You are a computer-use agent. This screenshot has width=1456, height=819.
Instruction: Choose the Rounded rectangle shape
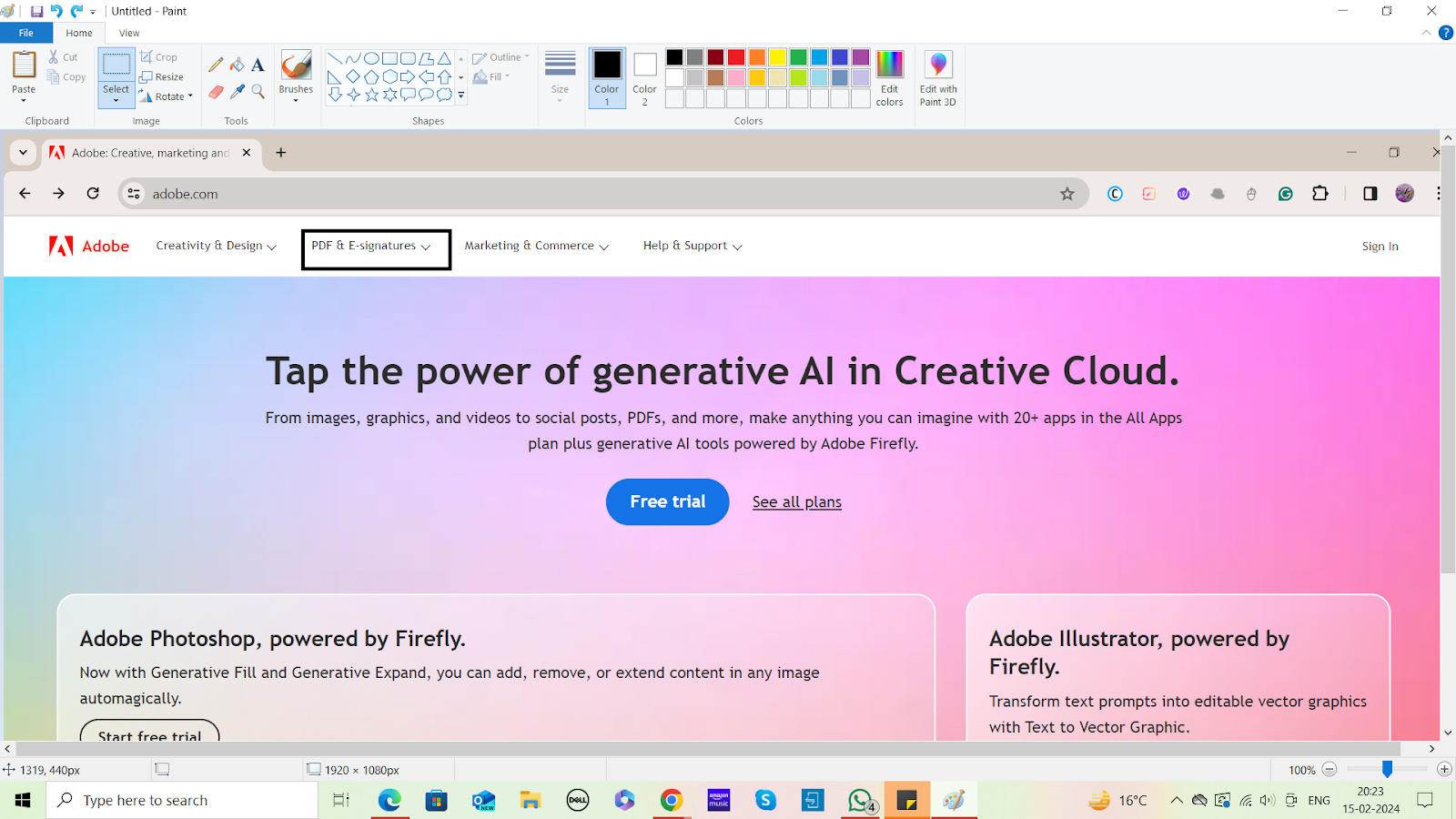pos(408,58)
